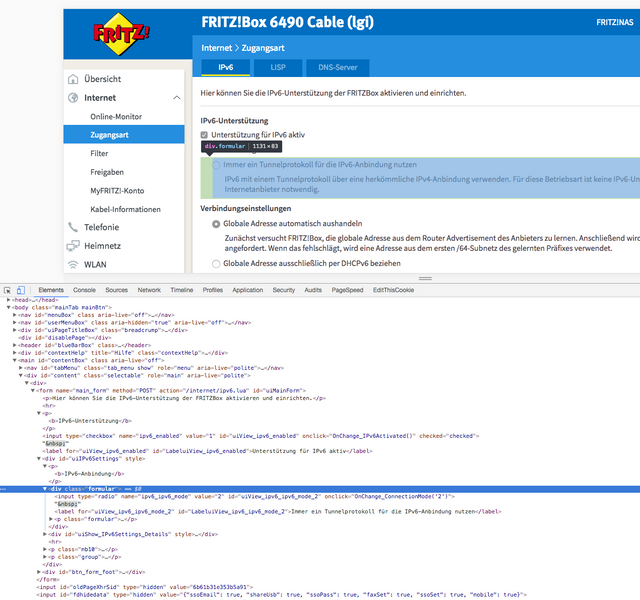Screen dimensions: 640x600
Task: Switch to DevTools Console tab
Action: coord(84,290)
